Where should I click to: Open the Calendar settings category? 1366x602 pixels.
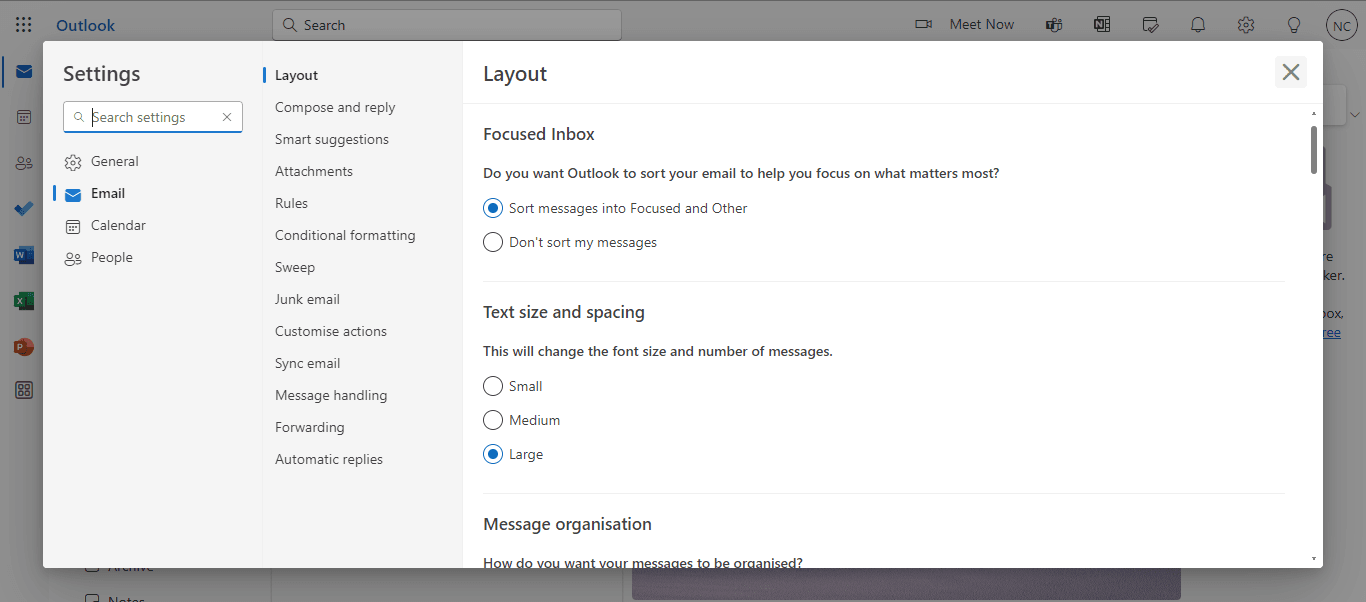click(x=153, y=225)
